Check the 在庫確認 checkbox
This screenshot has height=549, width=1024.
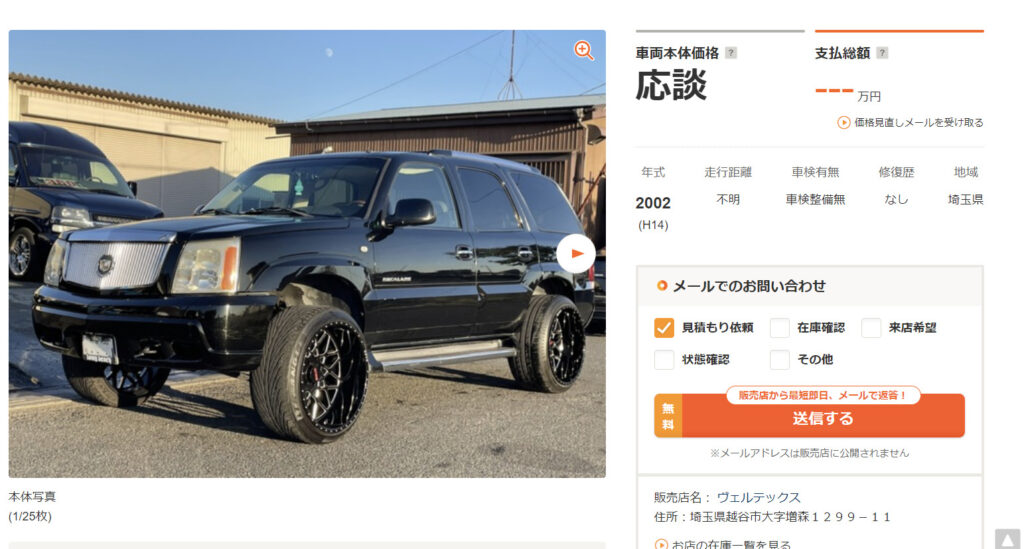[x=780, y=328]
